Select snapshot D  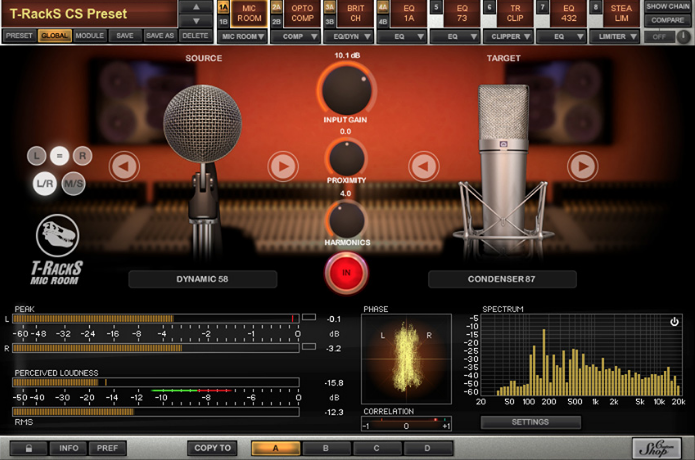[428, 448]
